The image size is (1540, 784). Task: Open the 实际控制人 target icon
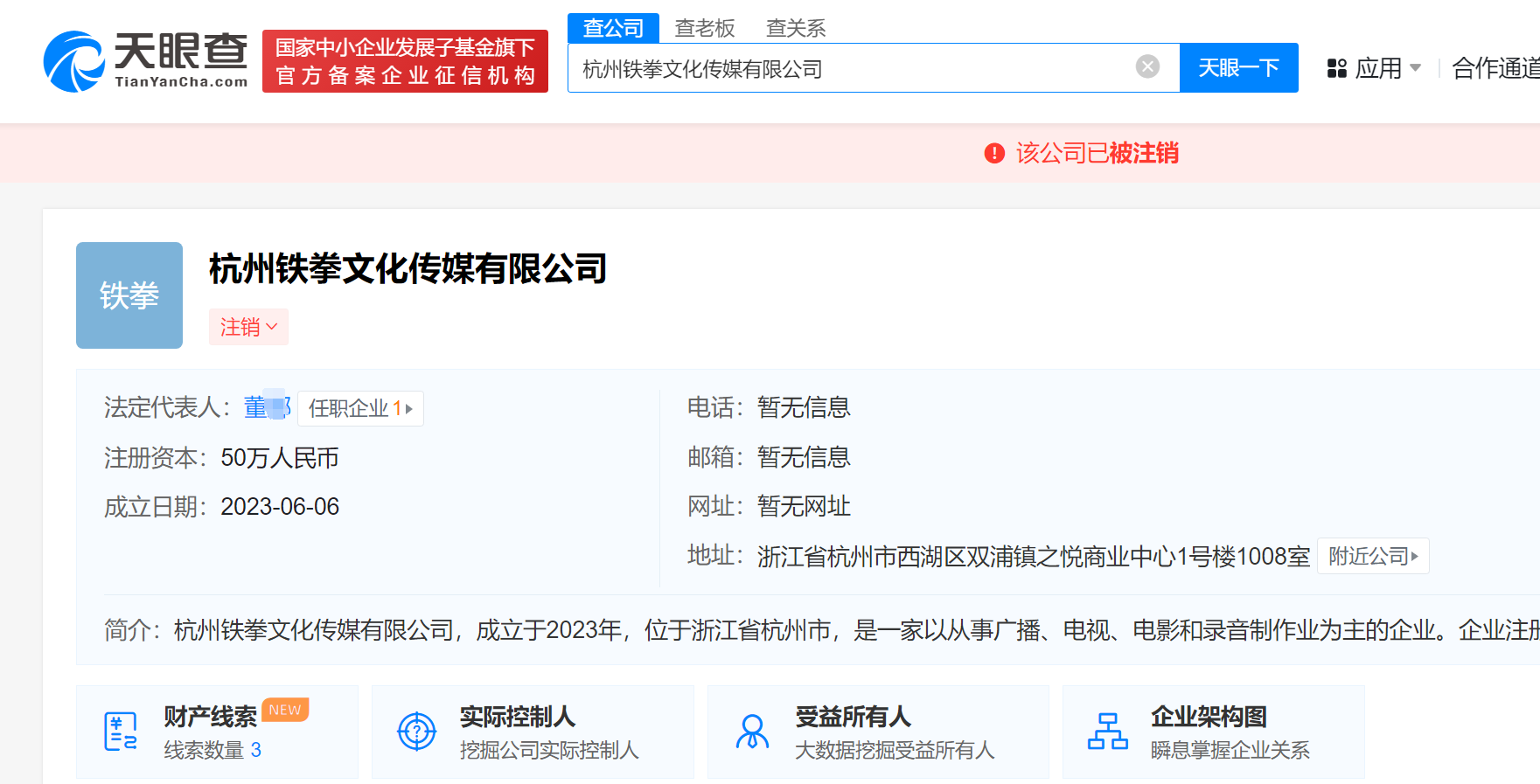(x=417, y=732)
